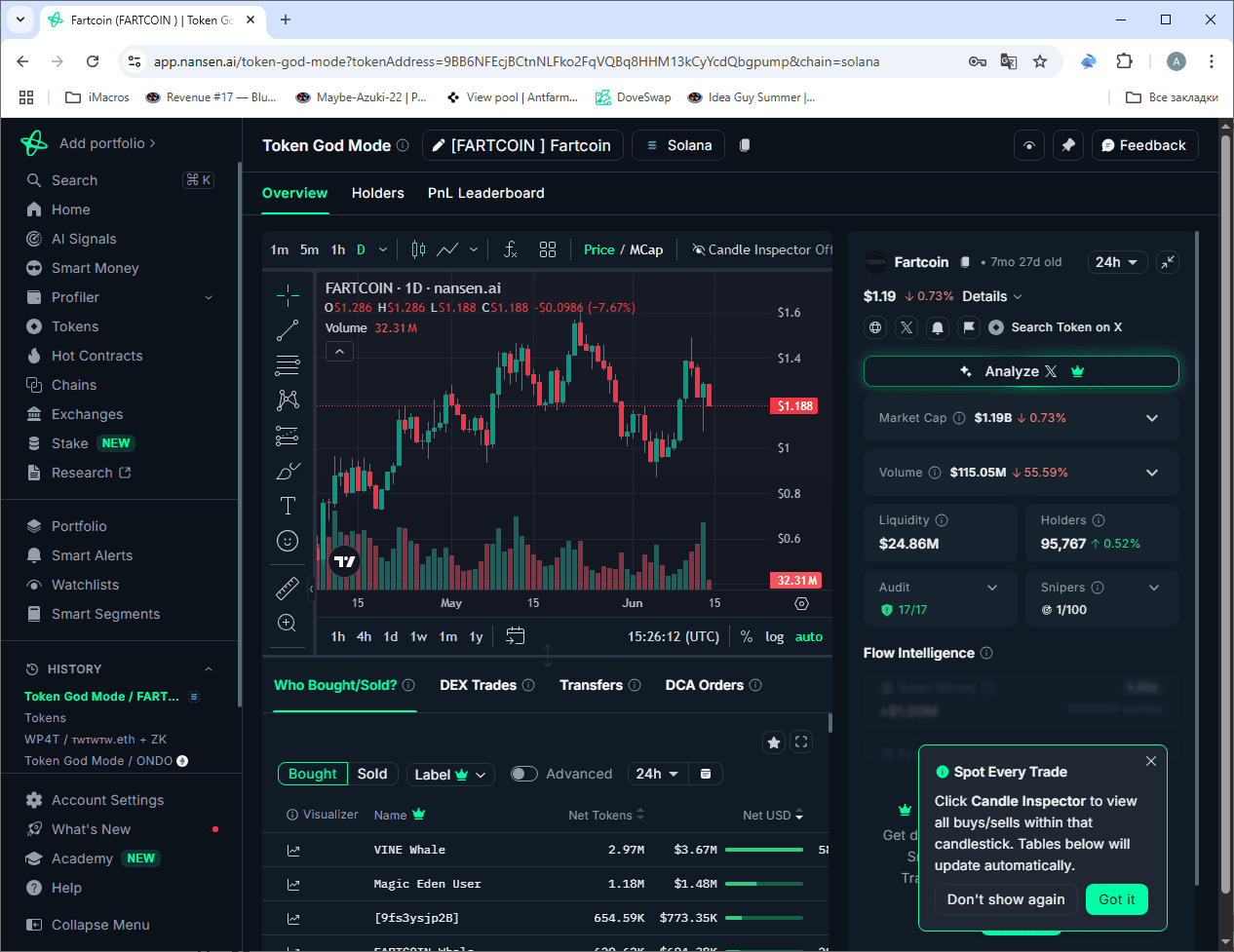Set an alert with the bell icon
Screen dimensions: 1234x952
(x=938, y=327)
